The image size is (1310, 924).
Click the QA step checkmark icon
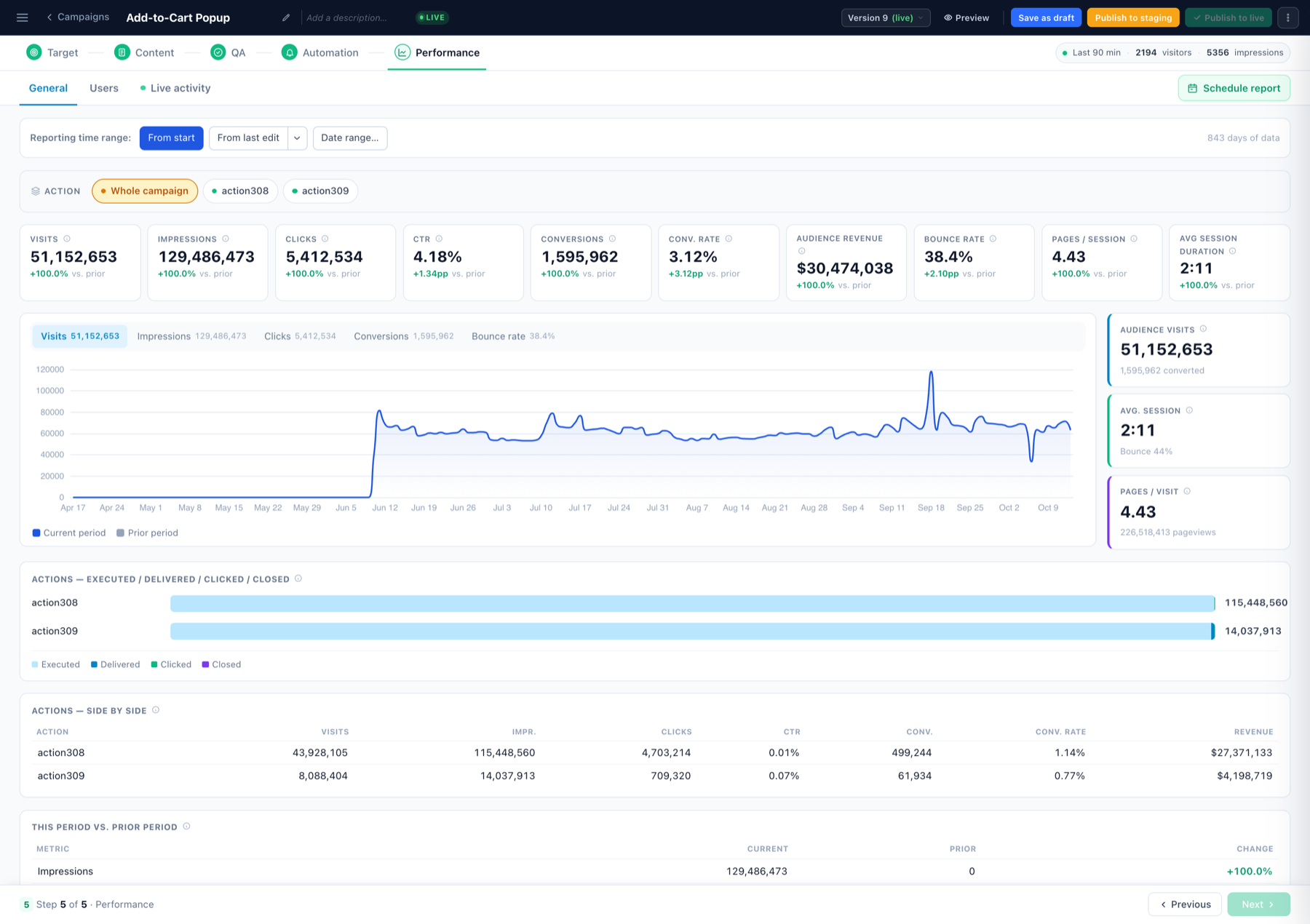click(x=218, y=52)
